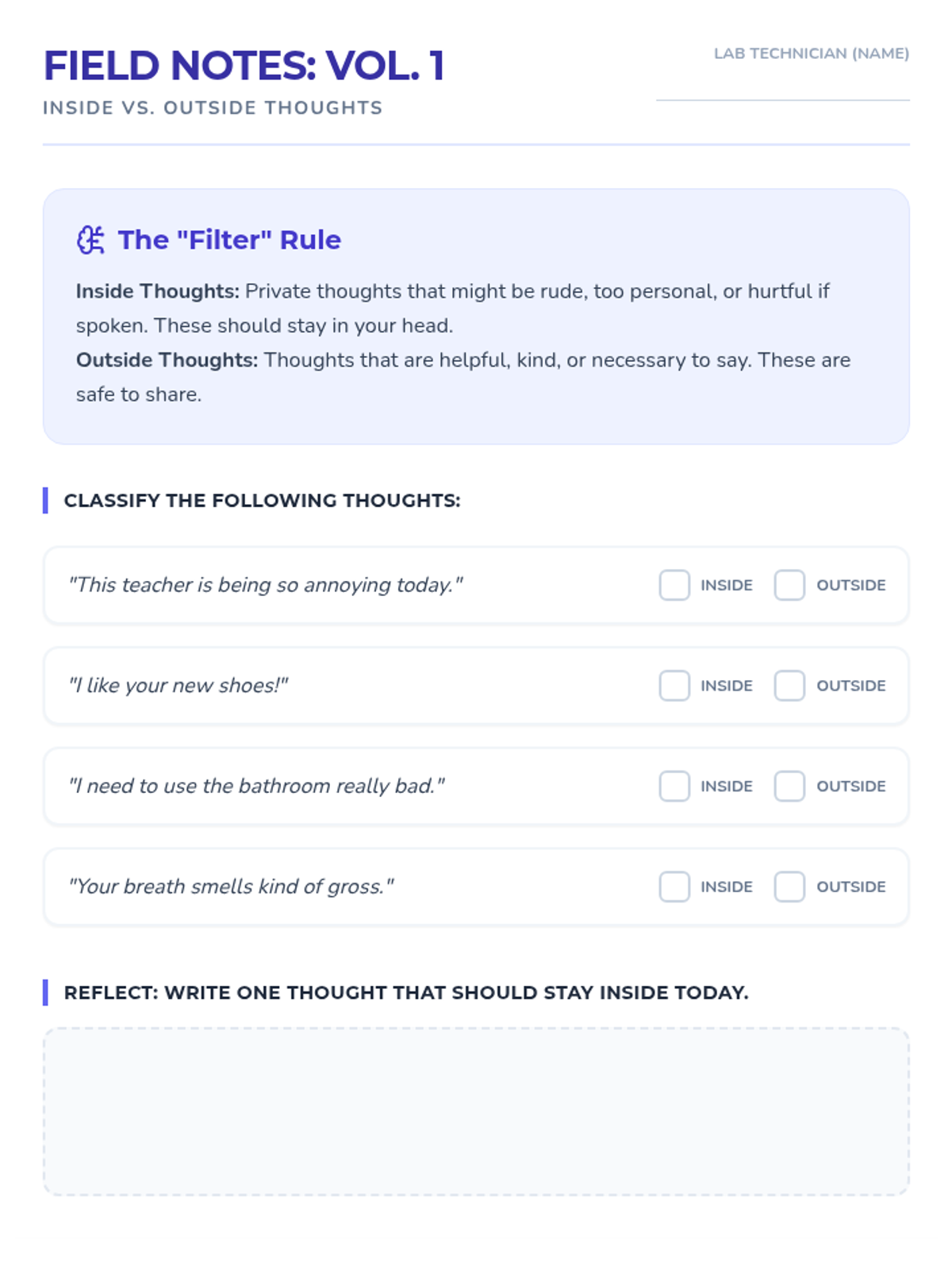Check INSIDE for the annoying teacher thought
952x1270 pixels.
(674, 585)
